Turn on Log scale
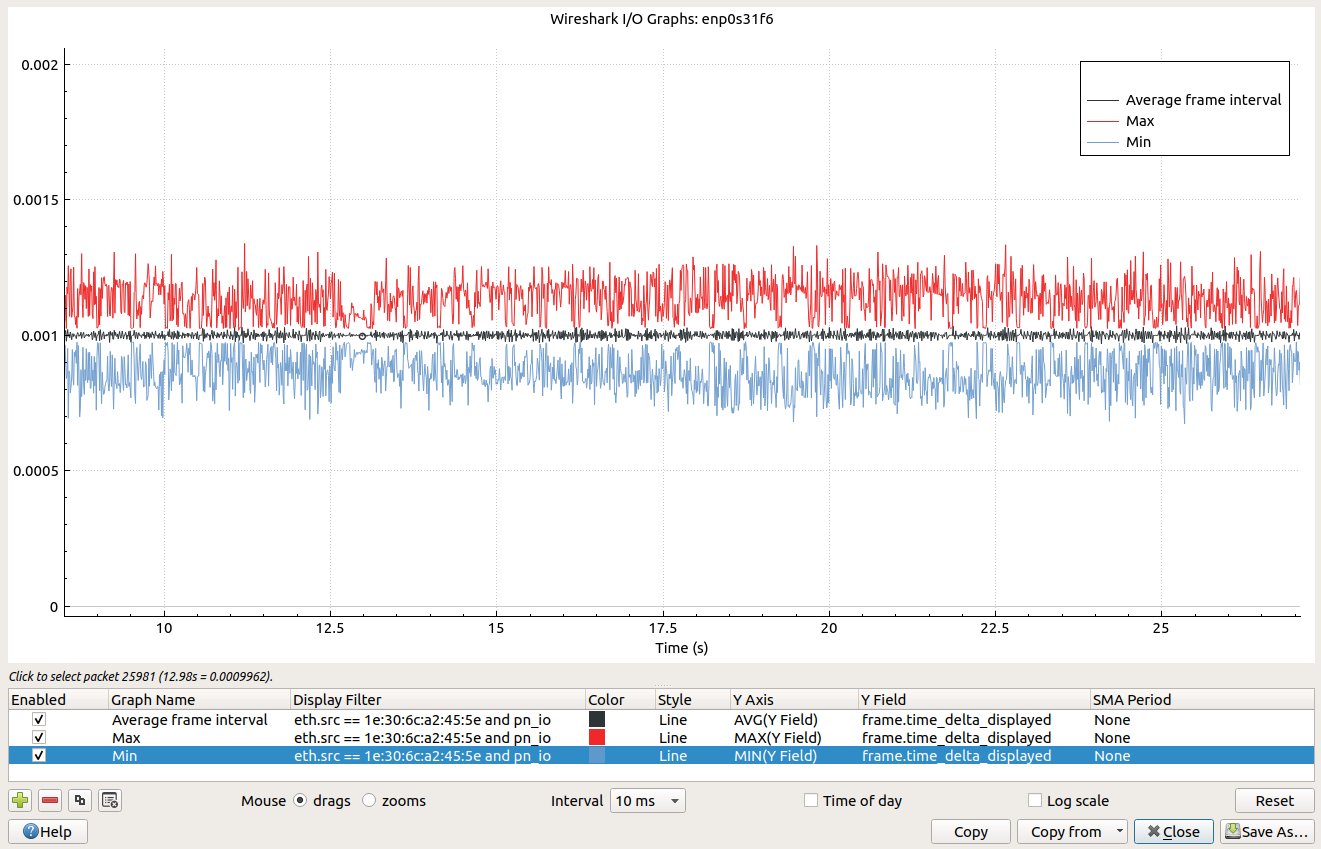Screen dimensions: 1321x849 (x=1035, y=801)
